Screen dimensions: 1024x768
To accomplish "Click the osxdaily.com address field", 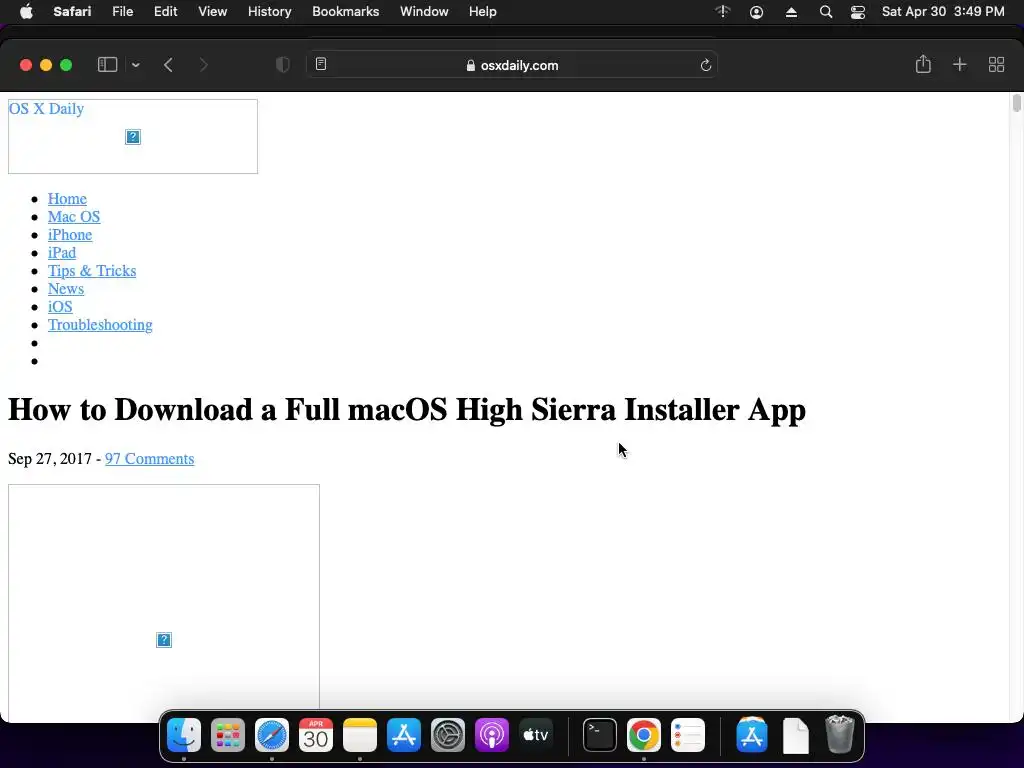I will [x=512, y=65].
